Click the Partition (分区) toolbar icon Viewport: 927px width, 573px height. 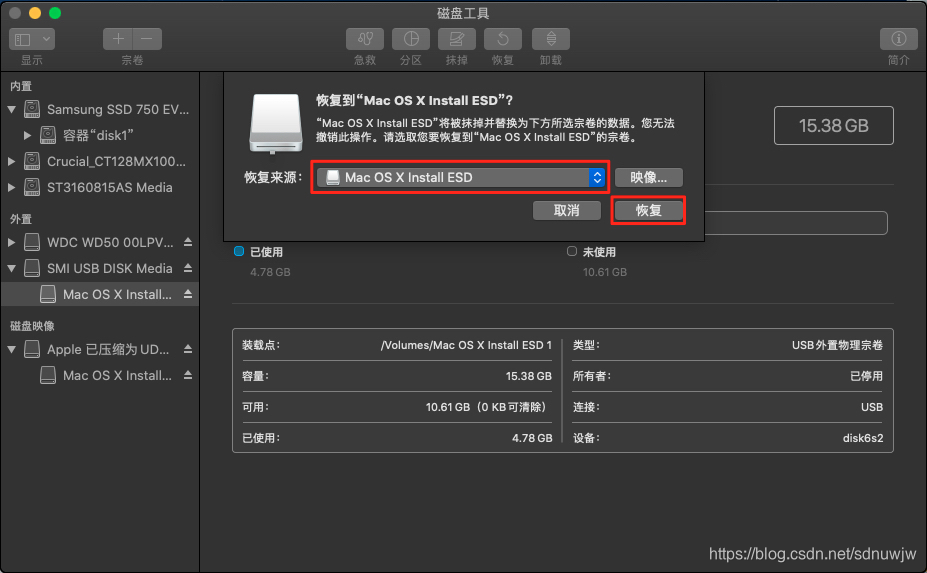[x=411, y=39]
